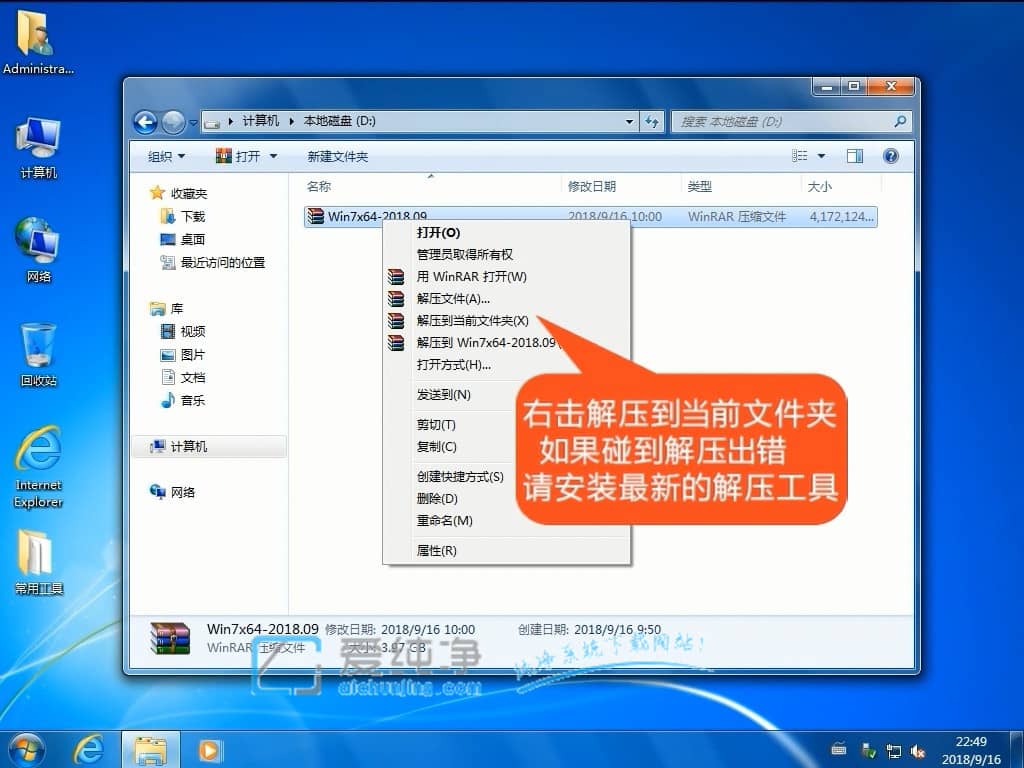Open the 回收站 (Recycle Bin) icon

click(37, 350)
